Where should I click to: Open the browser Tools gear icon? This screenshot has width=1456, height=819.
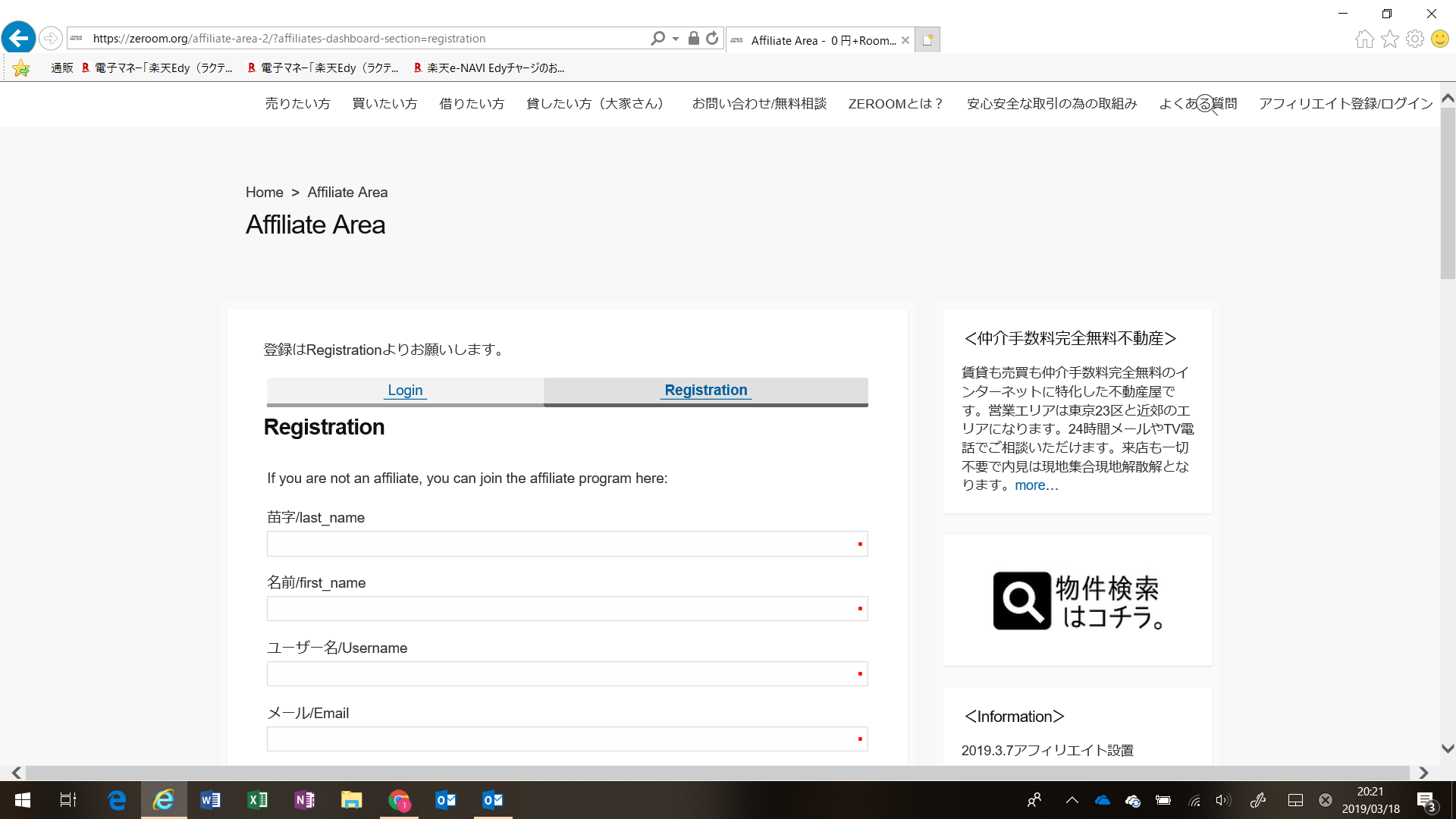click(1415, 39)
